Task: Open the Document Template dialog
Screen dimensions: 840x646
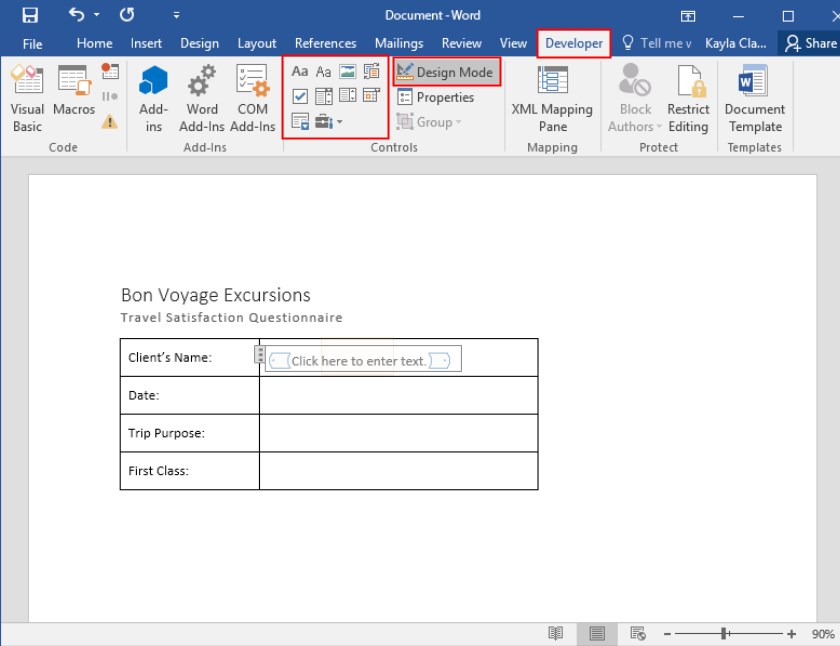Action: point(755,97)
